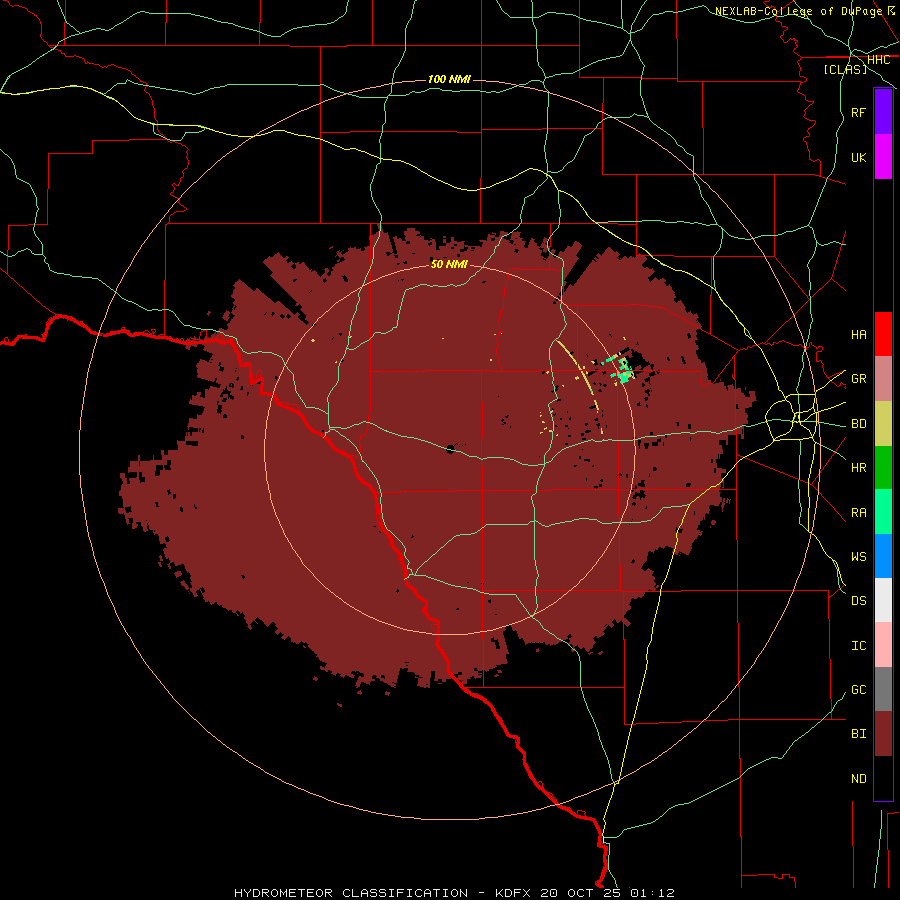Click the RF legend label
This screenshot has width=900, height=900.
pyautogui.click(x=858, y=112)
